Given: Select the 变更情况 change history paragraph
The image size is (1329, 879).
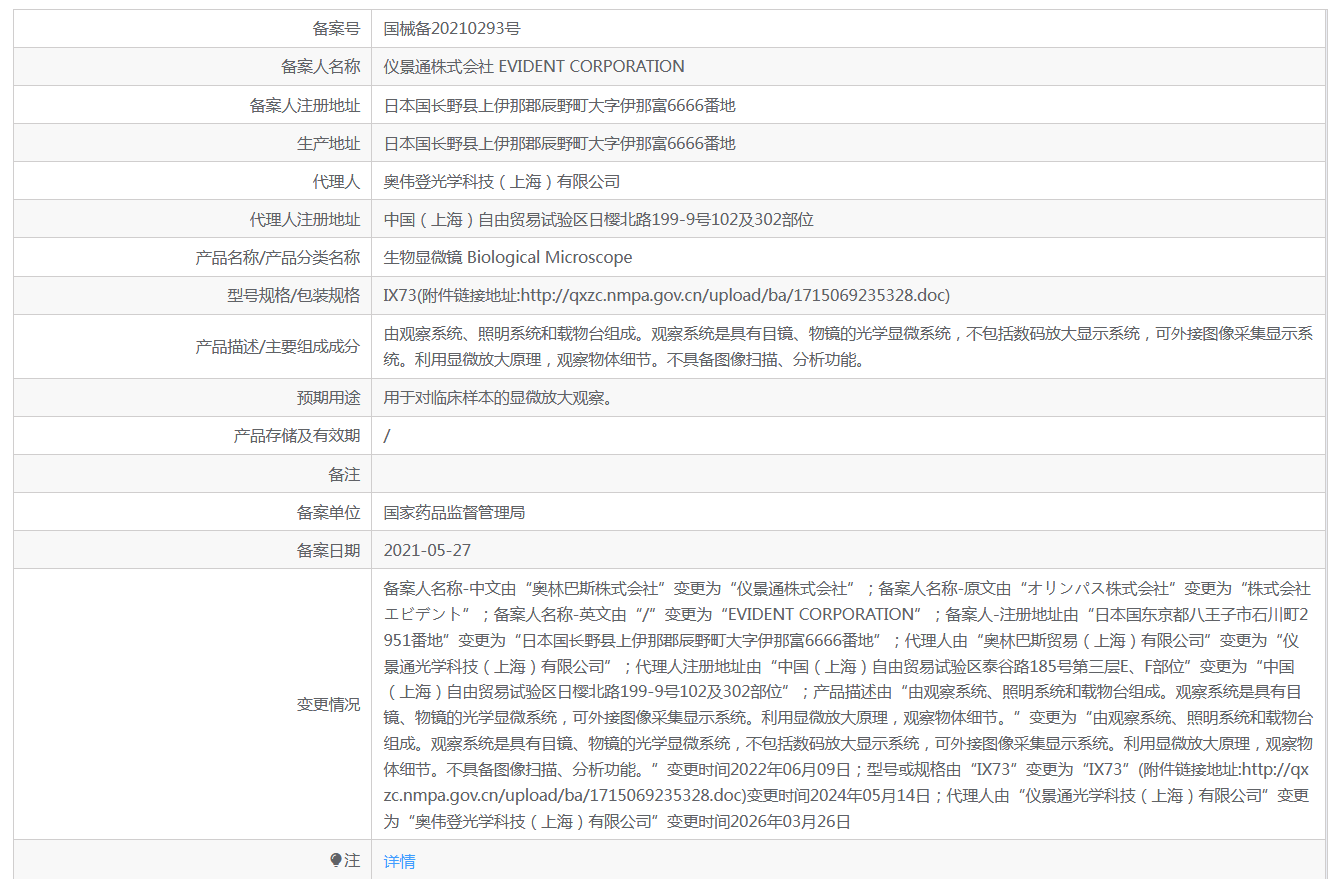Looking at the screenshot, I should tap(848, 704).
